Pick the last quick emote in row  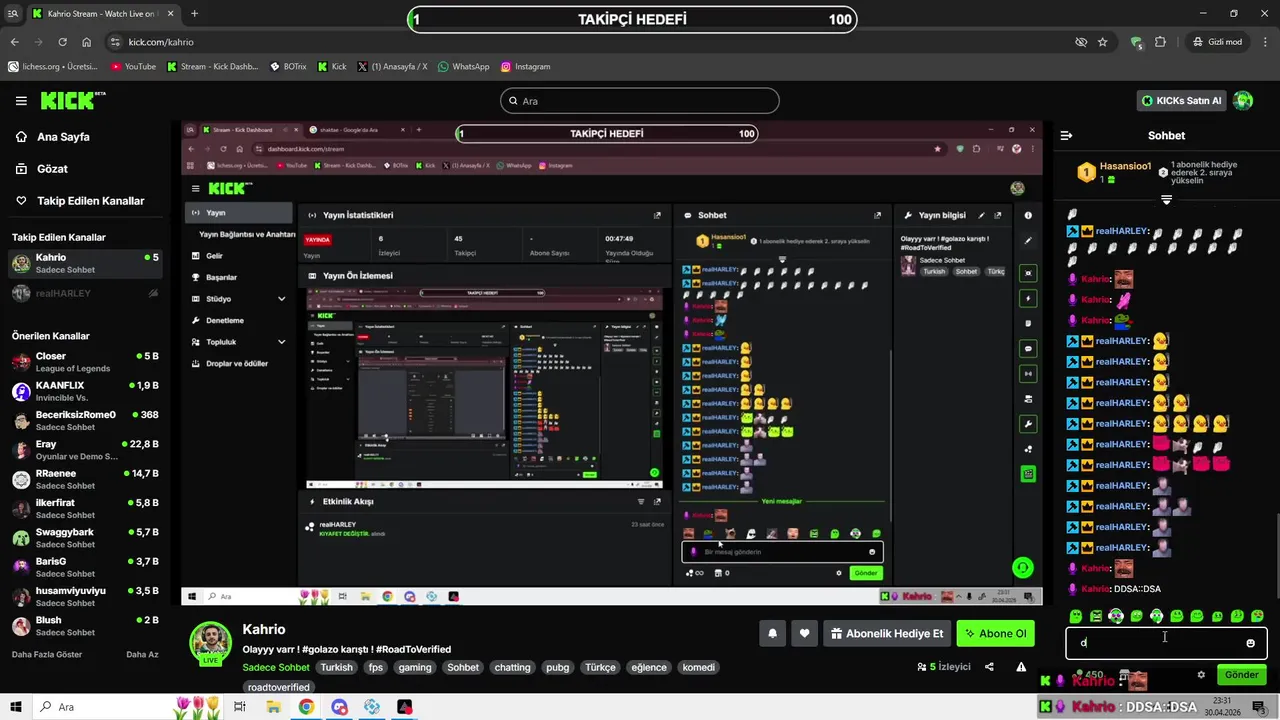click(x=1257, y=616)
